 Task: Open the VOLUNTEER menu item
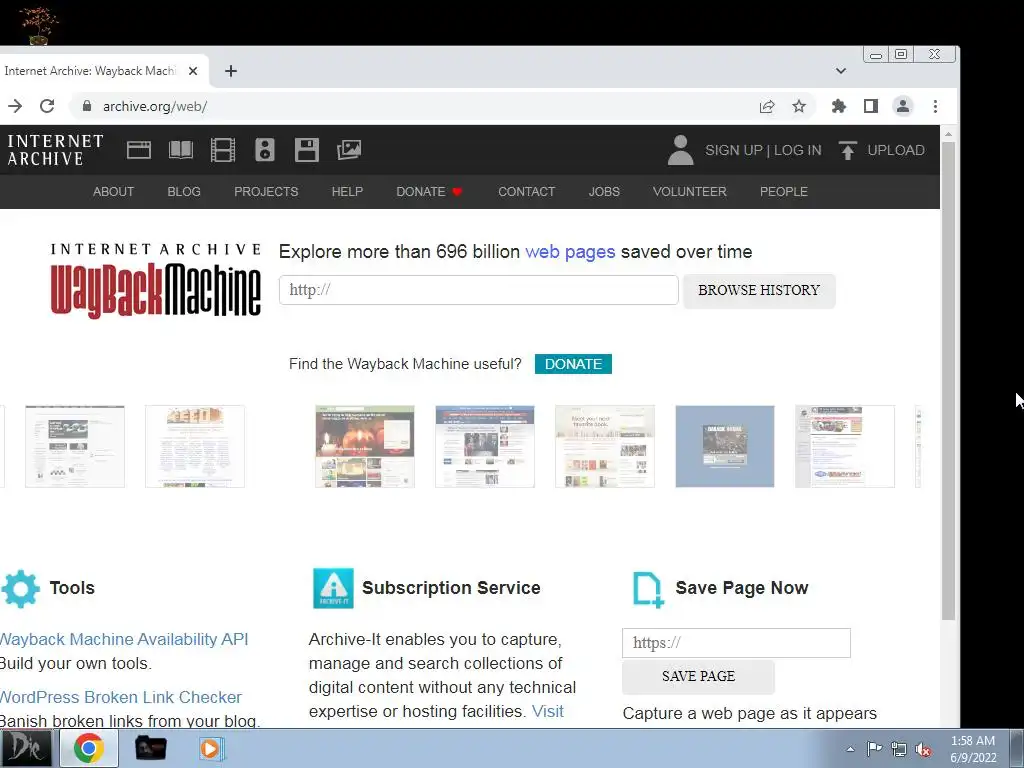(x=690, y=191)
